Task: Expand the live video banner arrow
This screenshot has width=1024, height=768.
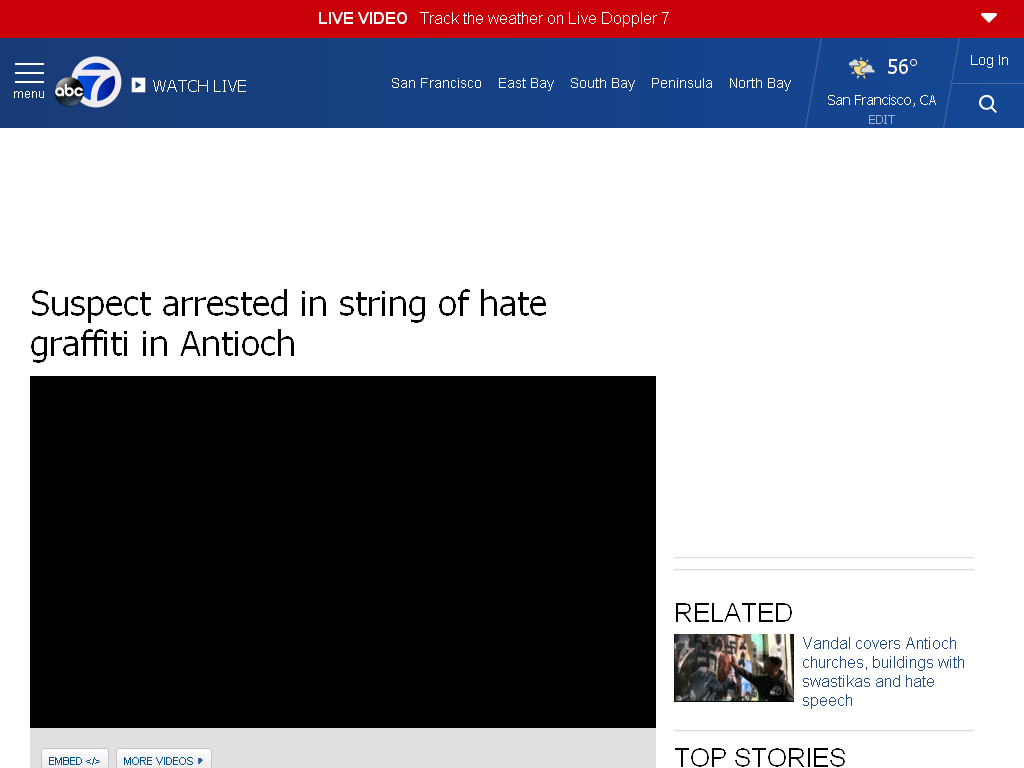Action: 988,18
